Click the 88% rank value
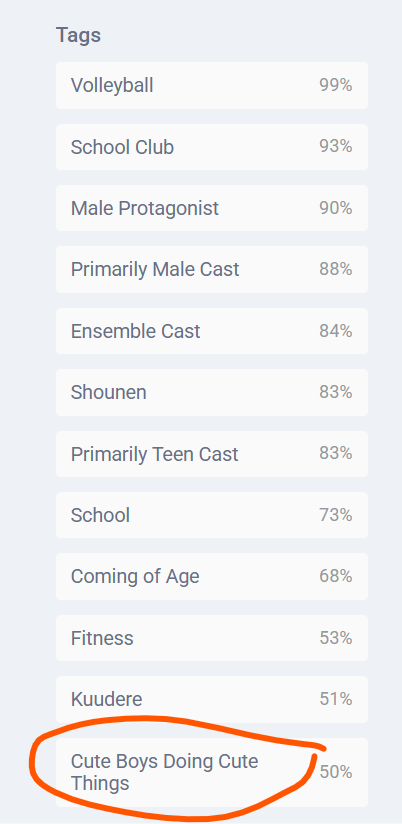Viewport: 402px width, 824px height. click(336, 270)
